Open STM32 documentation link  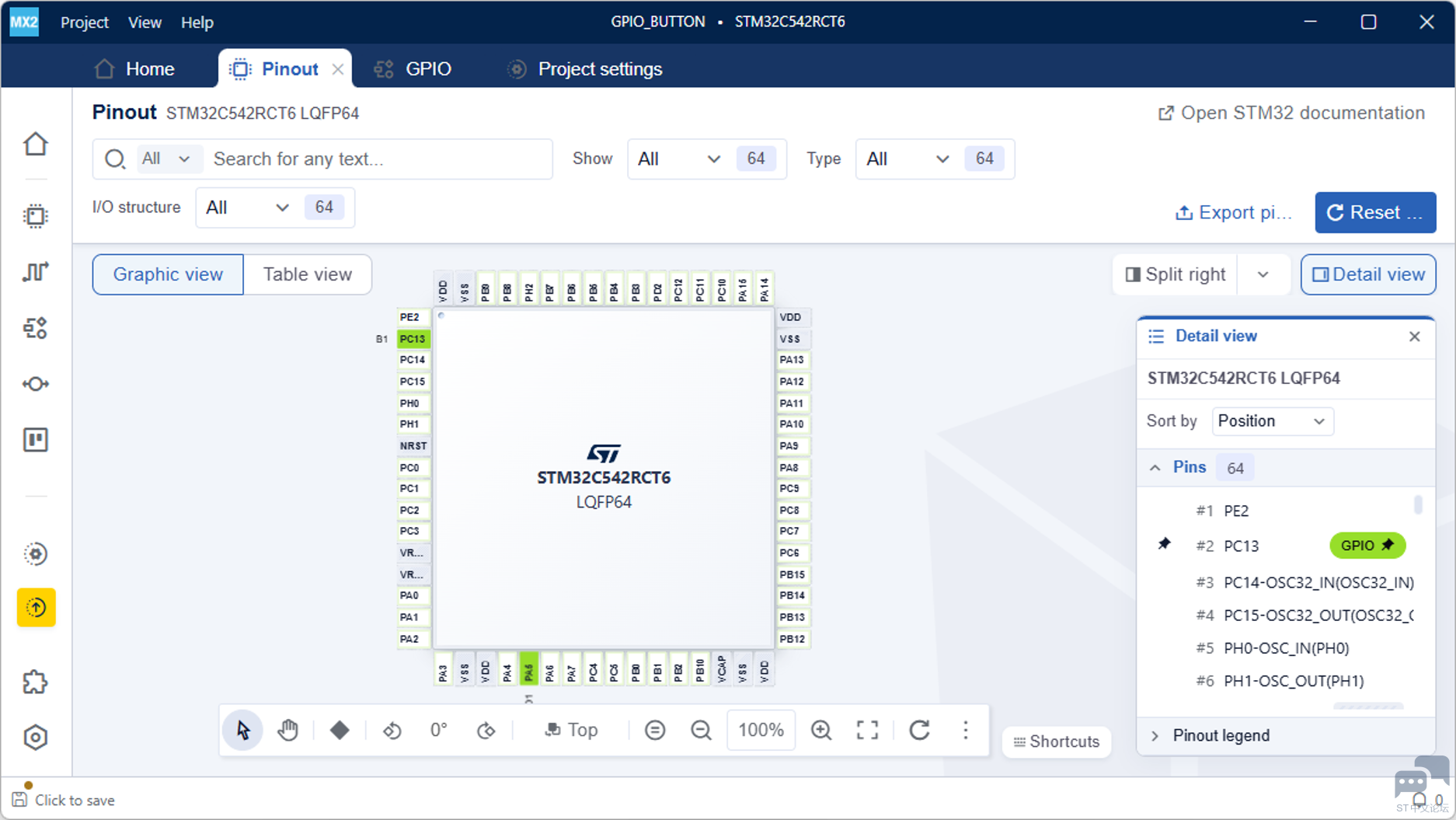1291,113
